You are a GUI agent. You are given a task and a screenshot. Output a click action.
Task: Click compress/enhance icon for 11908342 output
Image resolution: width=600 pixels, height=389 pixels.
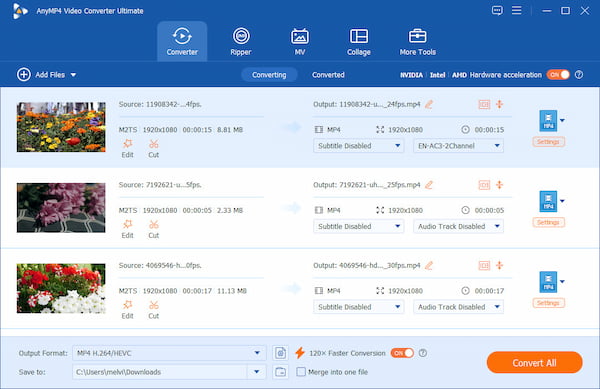499,104
